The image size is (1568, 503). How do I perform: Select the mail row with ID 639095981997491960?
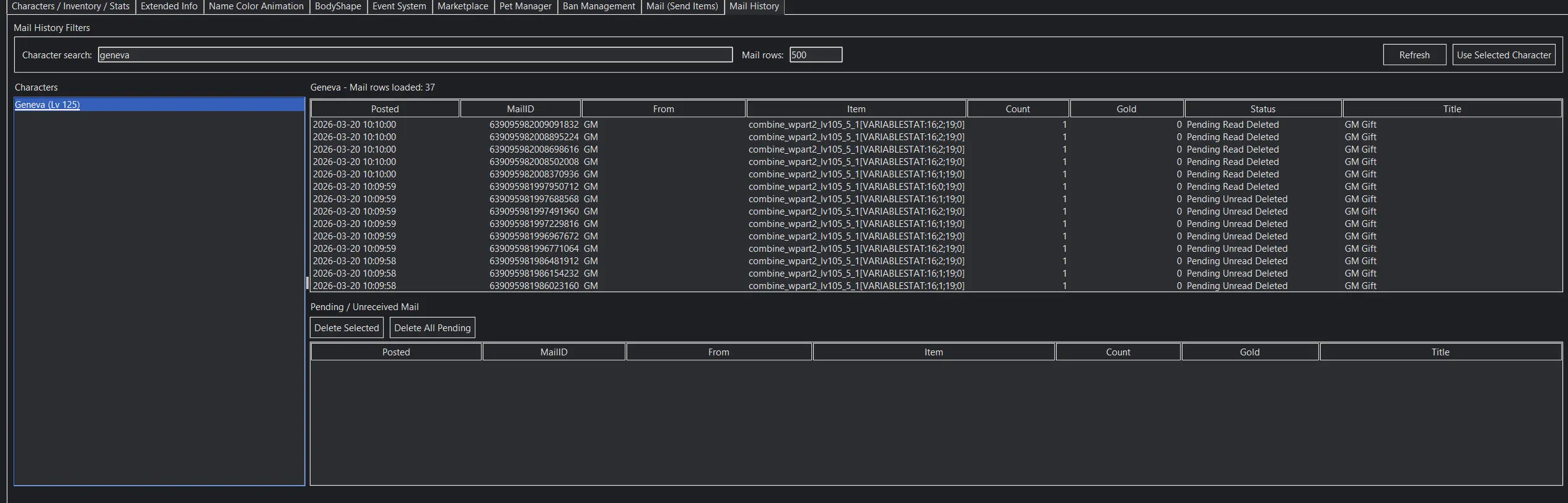pos(936,211)
